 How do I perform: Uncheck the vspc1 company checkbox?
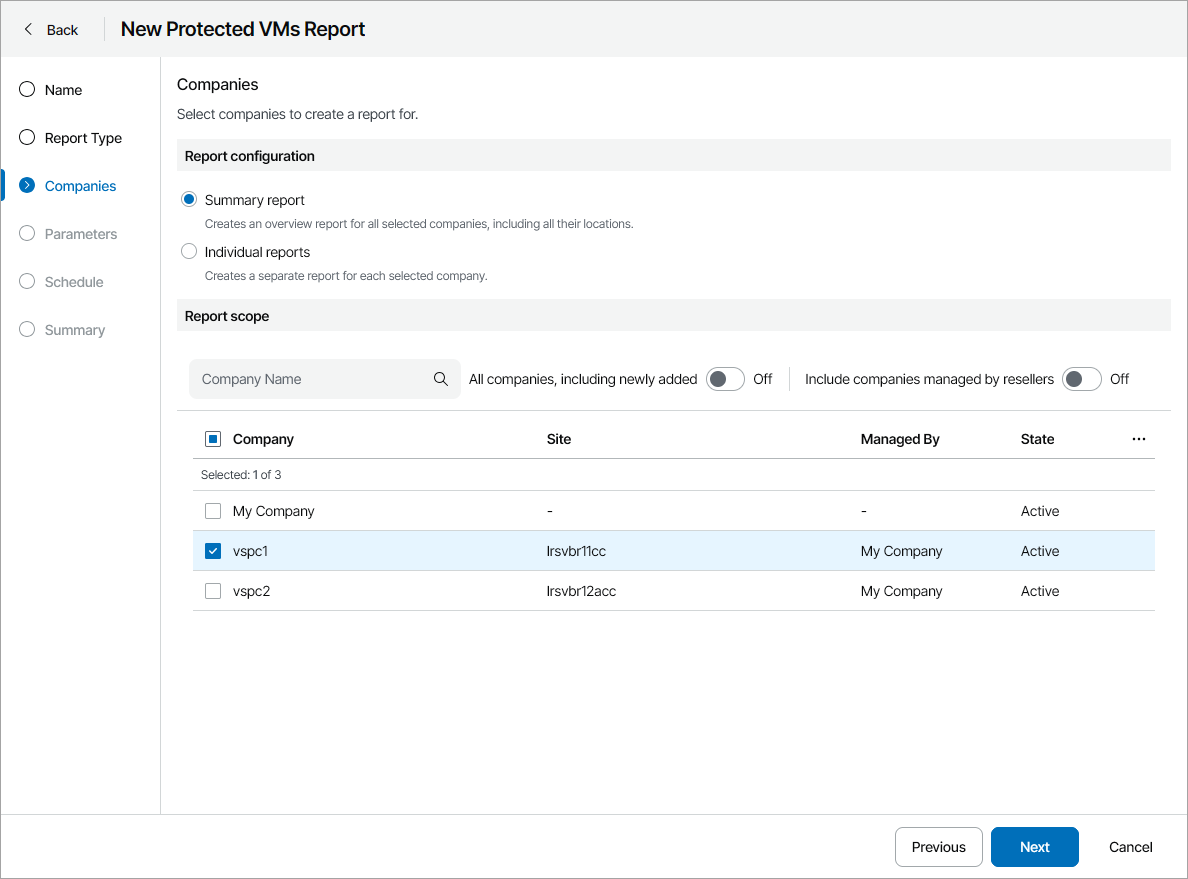coord(213,551)
